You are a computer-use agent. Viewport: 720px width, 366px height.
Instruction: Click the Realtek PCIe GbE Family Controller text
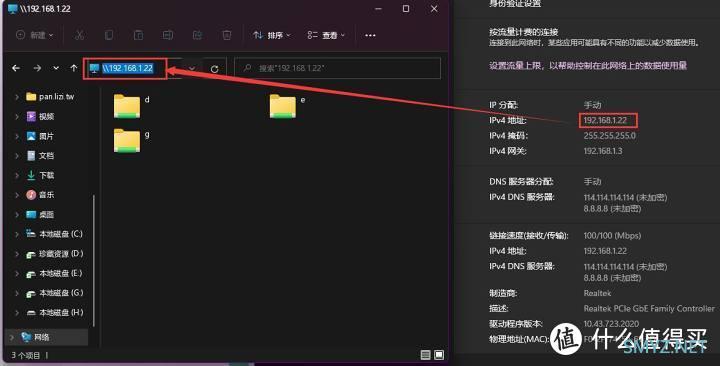click(649, 308)
